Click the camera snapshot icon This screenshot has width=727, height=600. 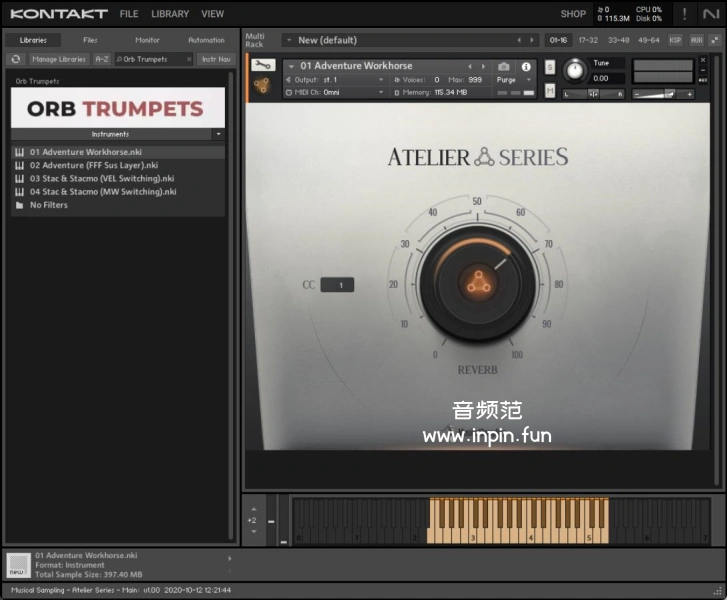[504, 67]
